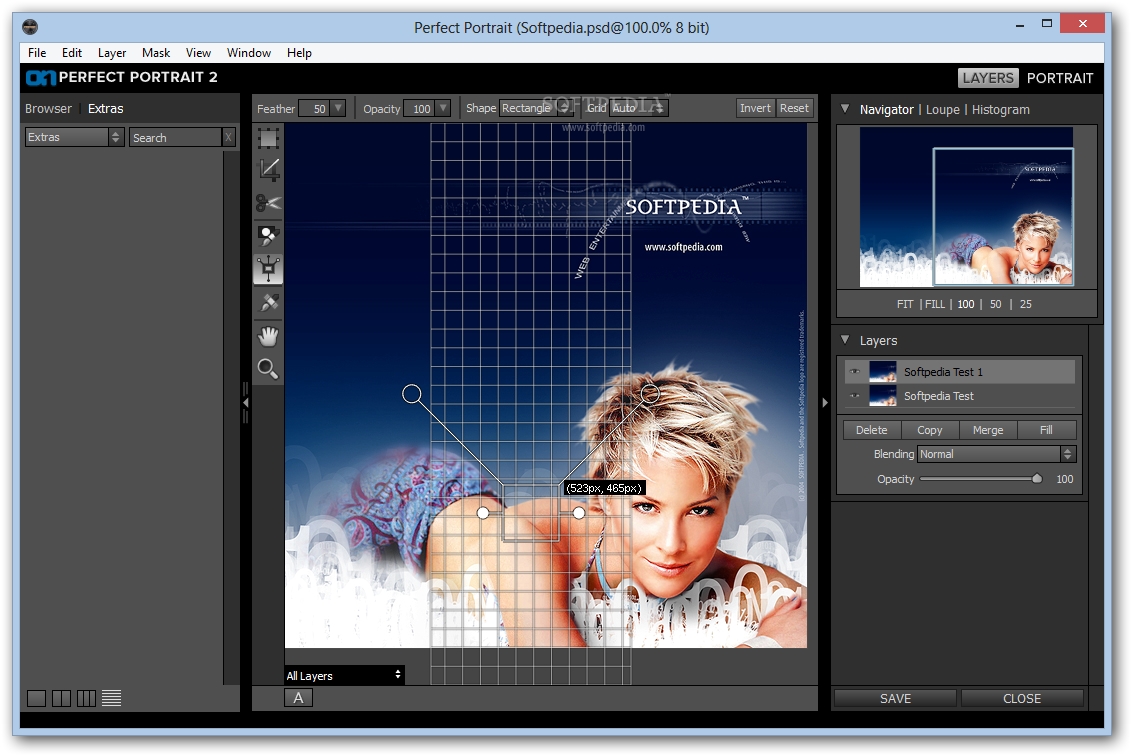Screen dimensions: 1132x756
Task: Open the View menu
Action: click(198, 53)
